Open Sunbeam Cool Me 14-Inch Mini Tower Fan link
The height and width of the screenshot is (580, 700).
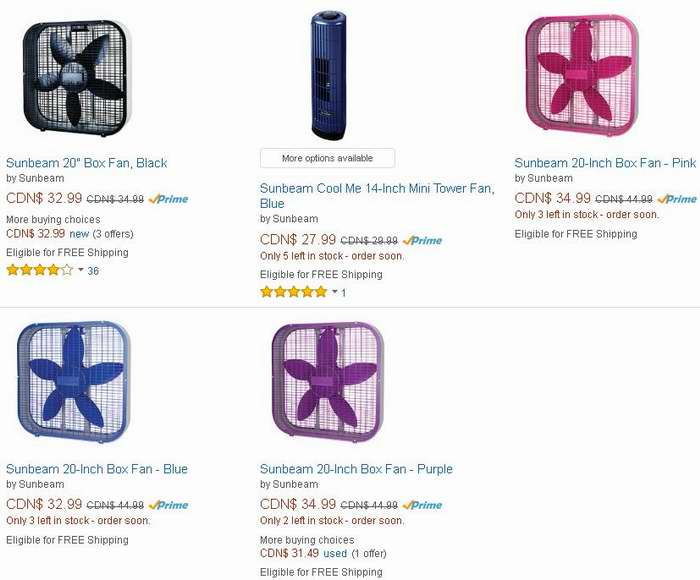377,196
